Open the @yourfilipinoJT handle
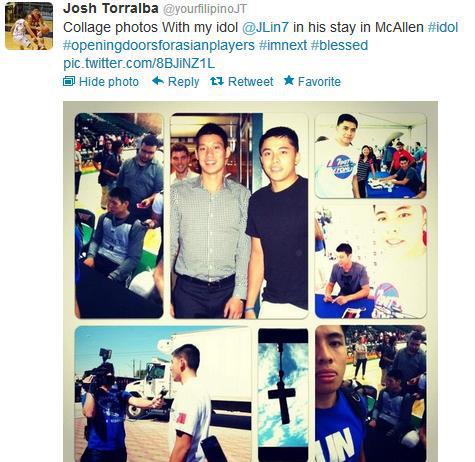This screenshot has height=462, width=475. pyautogui.click(x=204, y=9)
